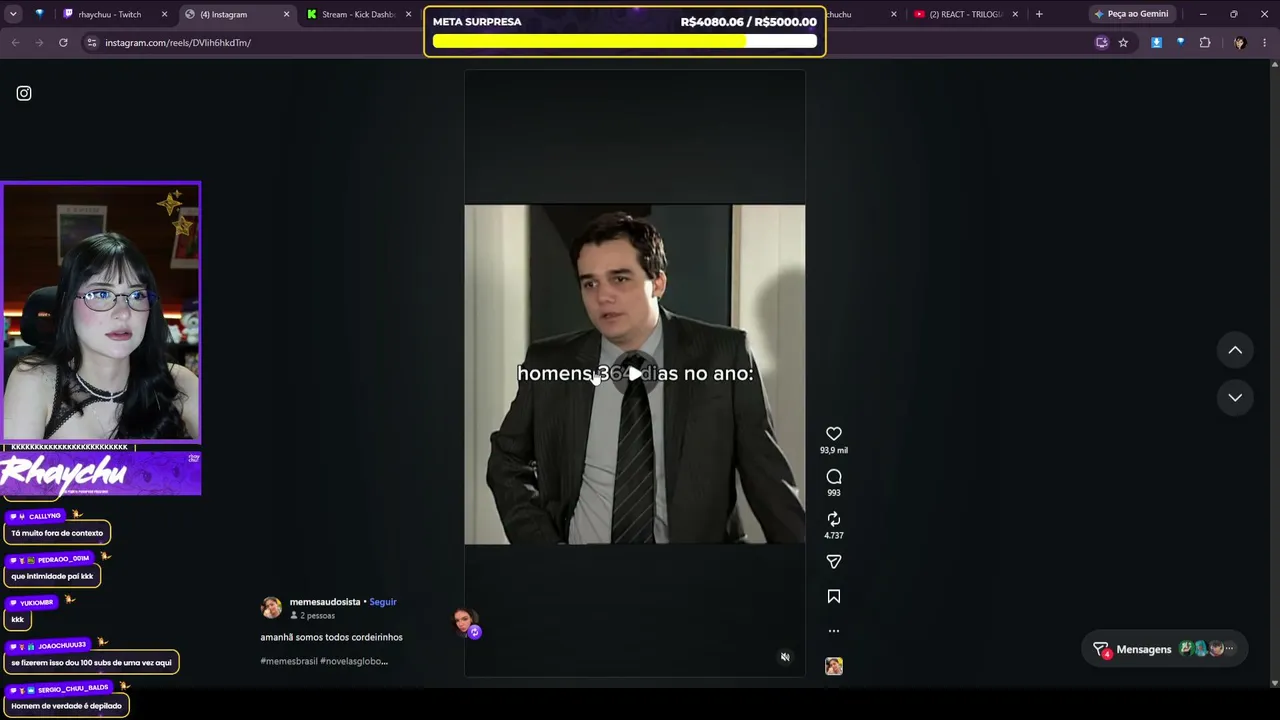Click the Peça ao Gemini button

click(x=1131, y=14)
